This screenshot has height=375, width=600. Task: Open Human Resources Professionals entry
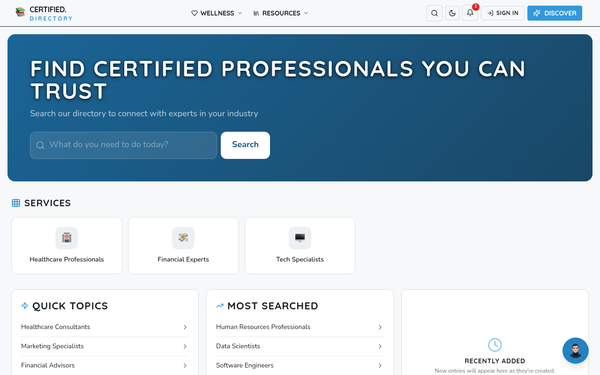300,327
